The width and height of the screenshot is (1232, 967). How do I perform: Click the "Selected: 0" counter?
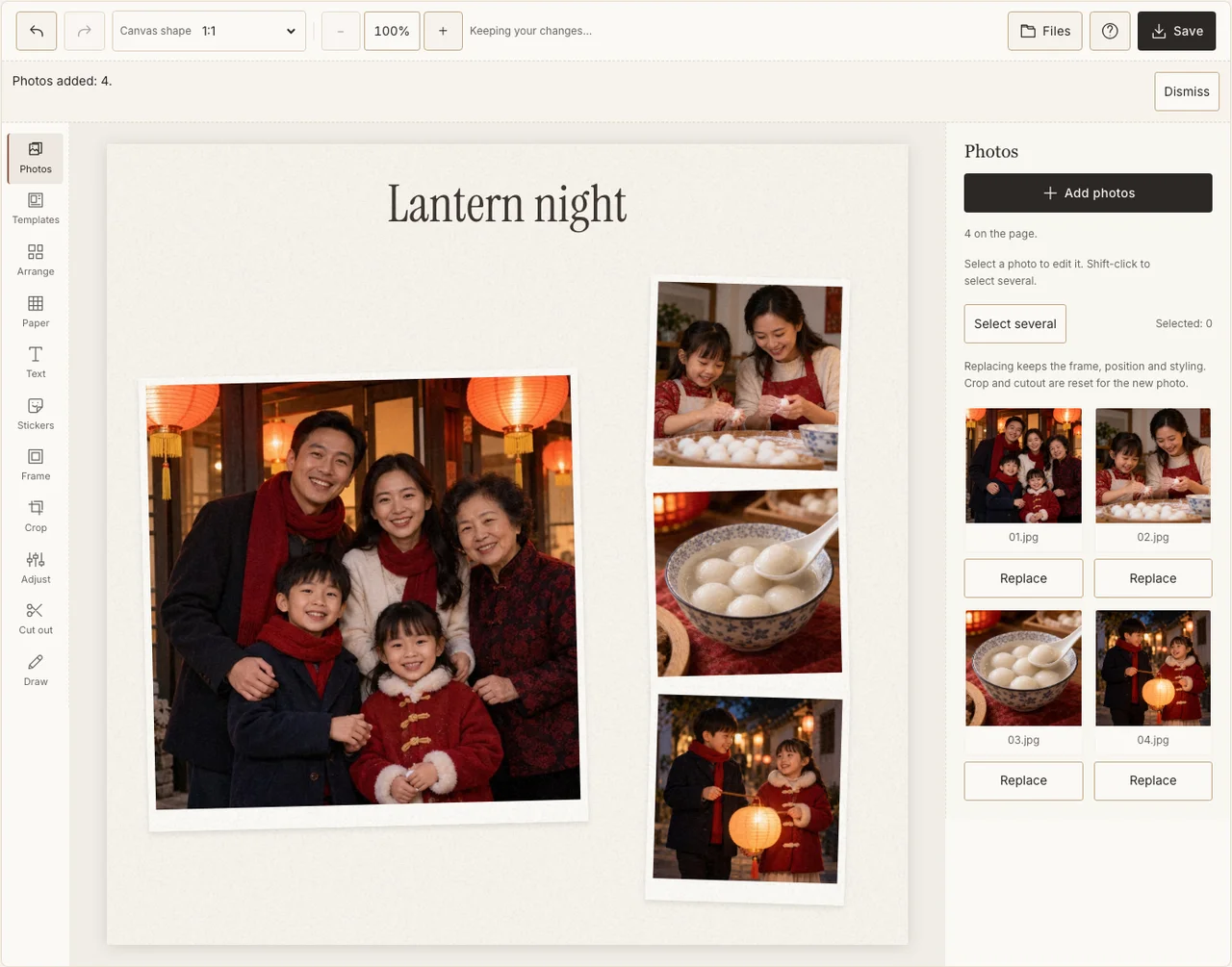pyautogui.click(x=1184, y=323)
